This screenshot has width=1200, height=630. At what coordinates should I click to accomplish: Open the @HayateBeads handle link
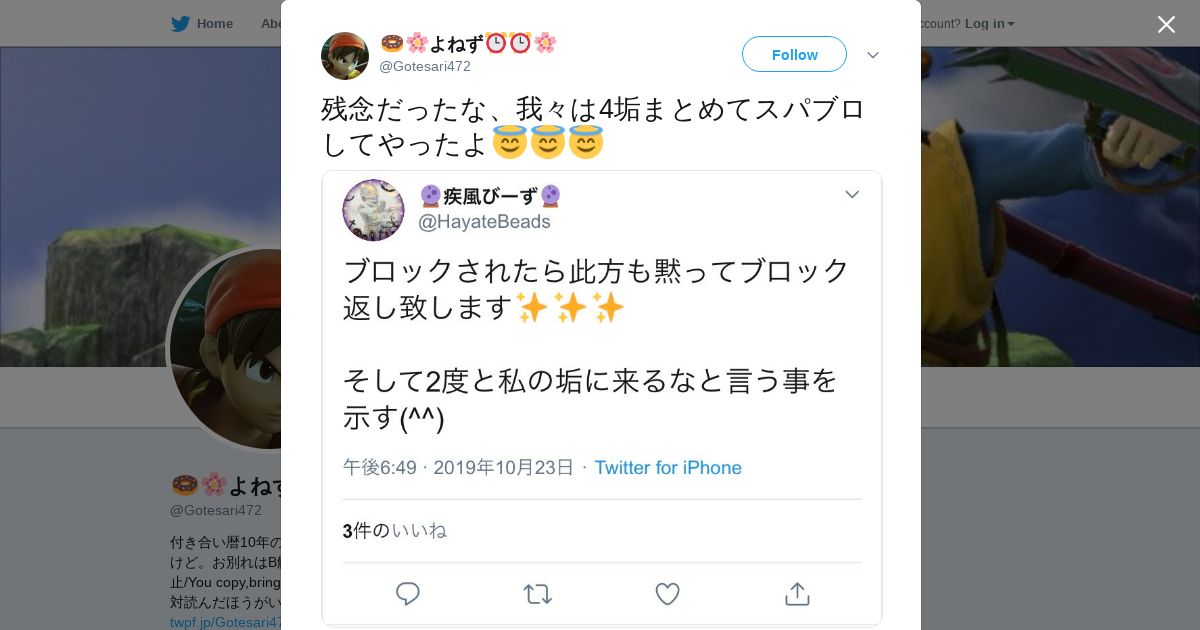pos(484,222)
